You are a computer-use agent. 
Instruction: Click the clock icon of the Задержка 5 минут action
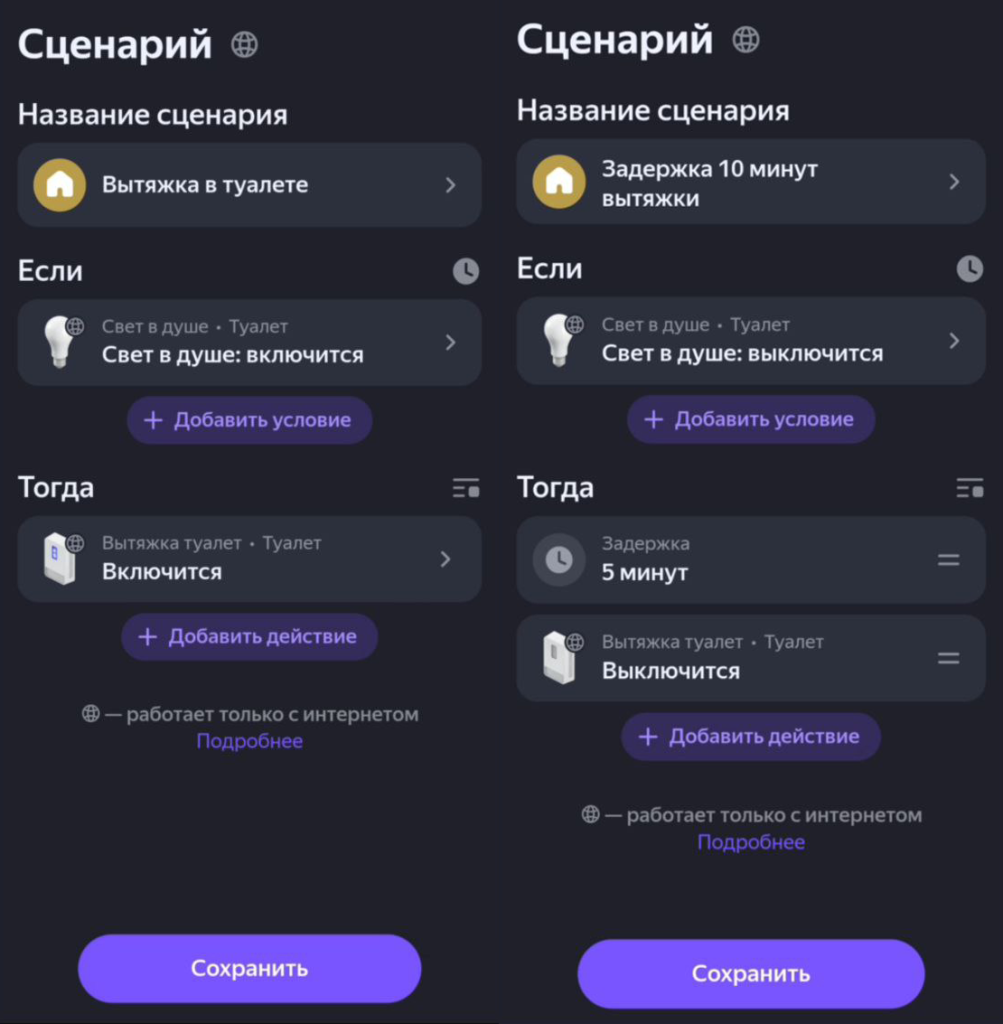click(x=561, y=559)
